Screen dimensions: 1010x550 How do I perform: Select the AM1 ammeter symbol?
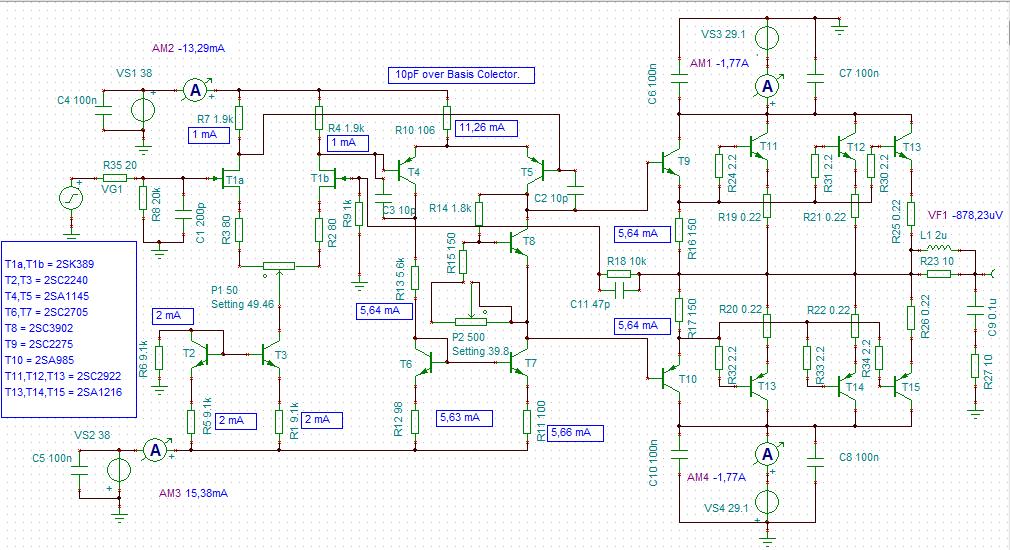(x=767, y=86)
